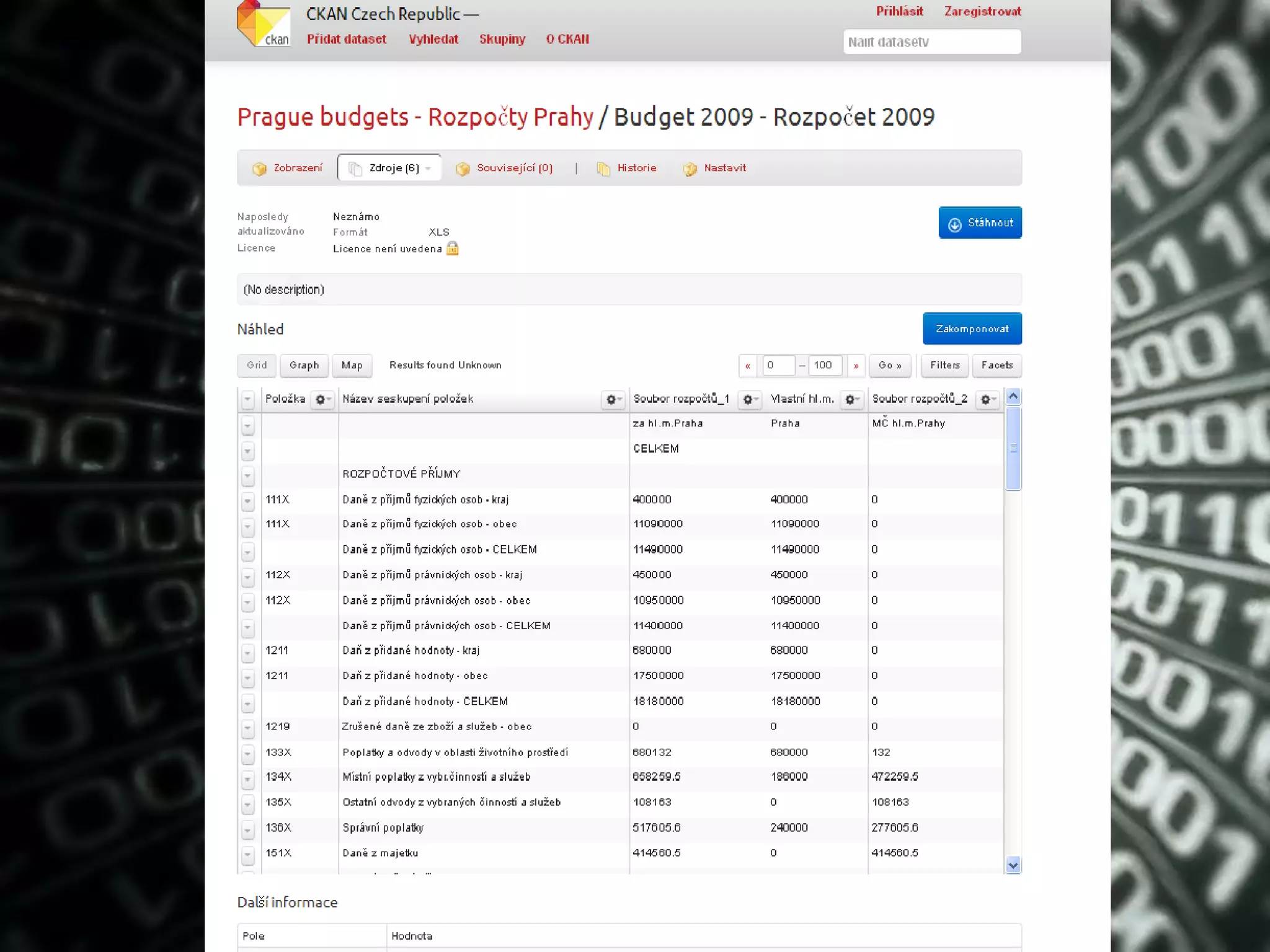Screen dimensions: 1270x952
Task: Open gear menu for Soubor rozpočtů_2 column
Action: 987,400
